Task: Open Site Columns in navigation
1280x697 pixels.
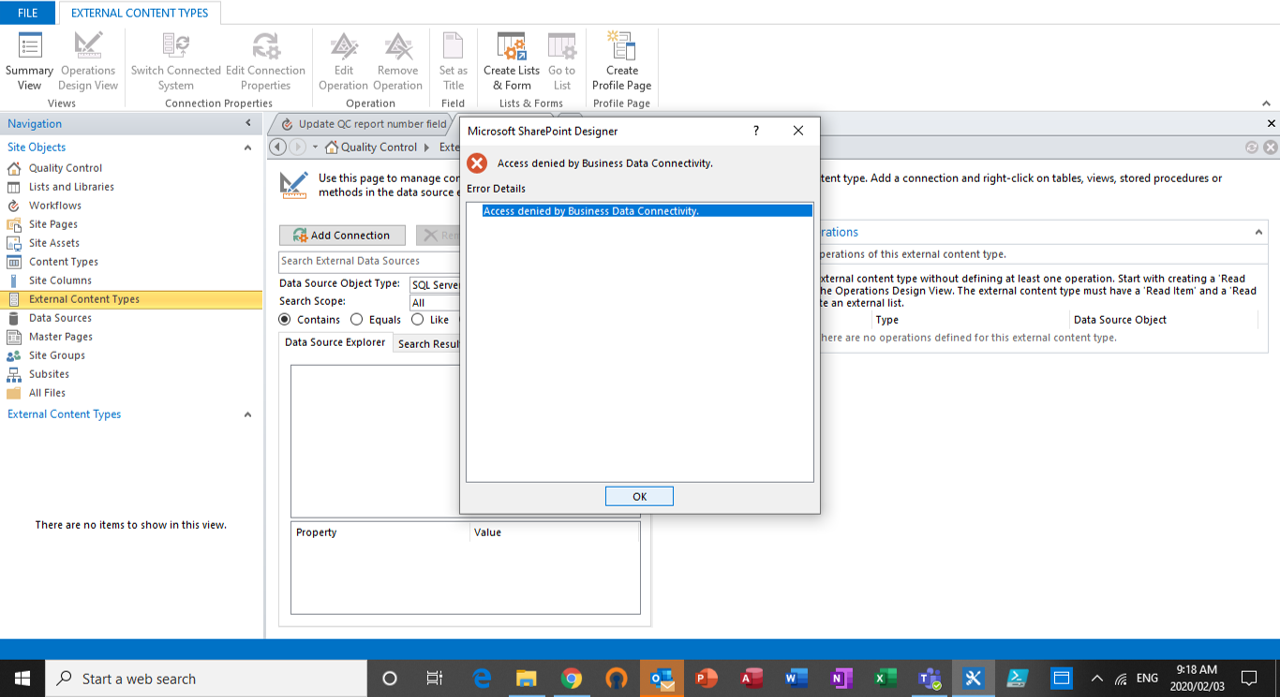Action: (x=60, y=281)
